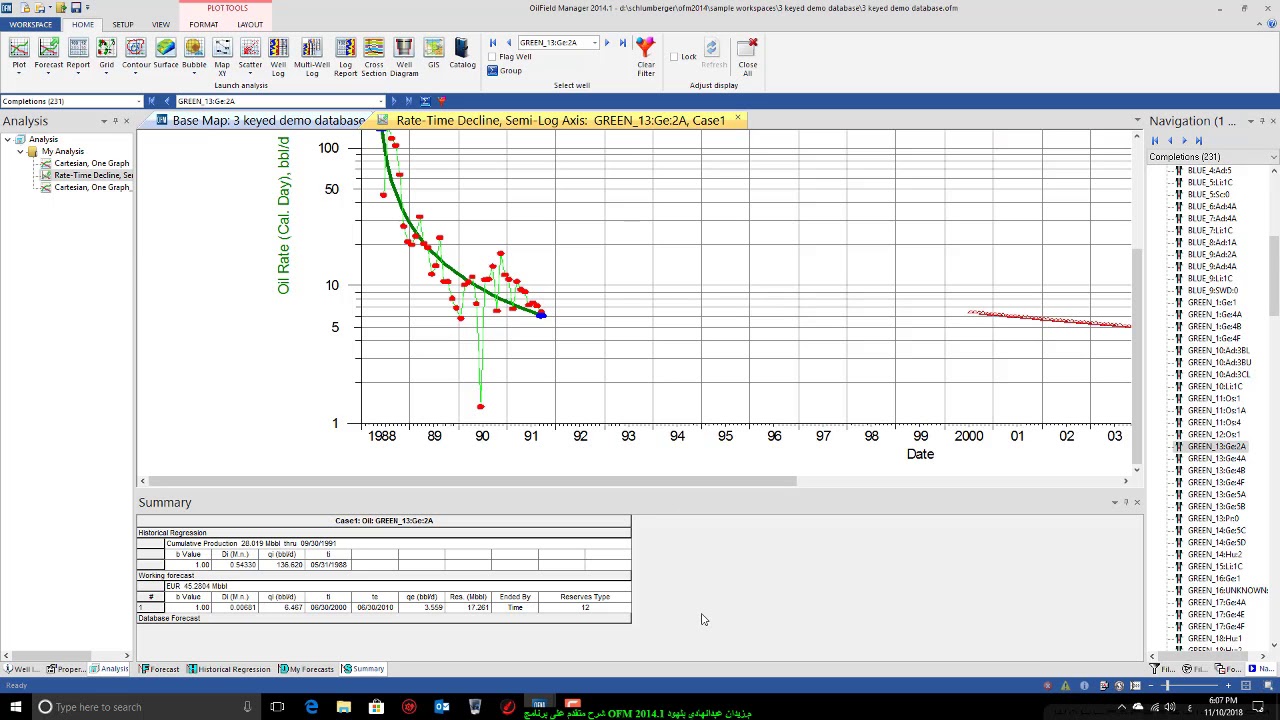The image size is (1280, 720).
Task: Open the Well Diagram tool
Action: coord(404,57)
